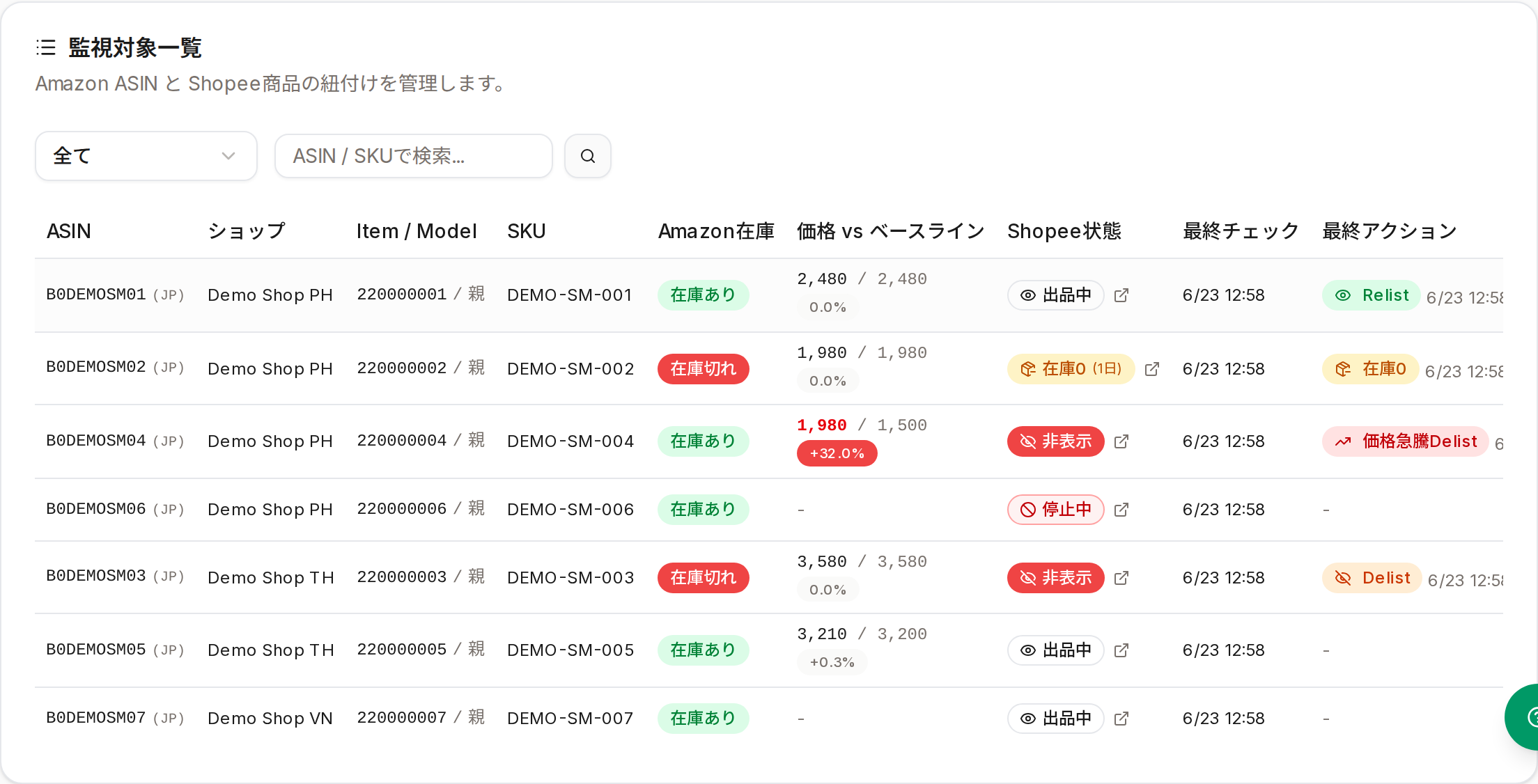This screenshot has width=1538, height=784.
Task: Click the +0.3% price change badge
Action: 832,662
